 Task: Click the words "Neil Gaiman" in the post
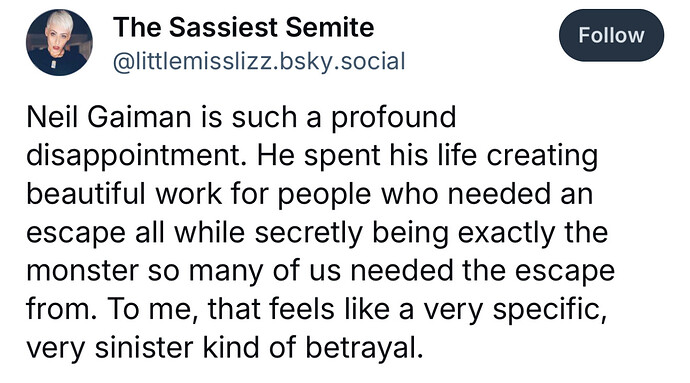109,117
